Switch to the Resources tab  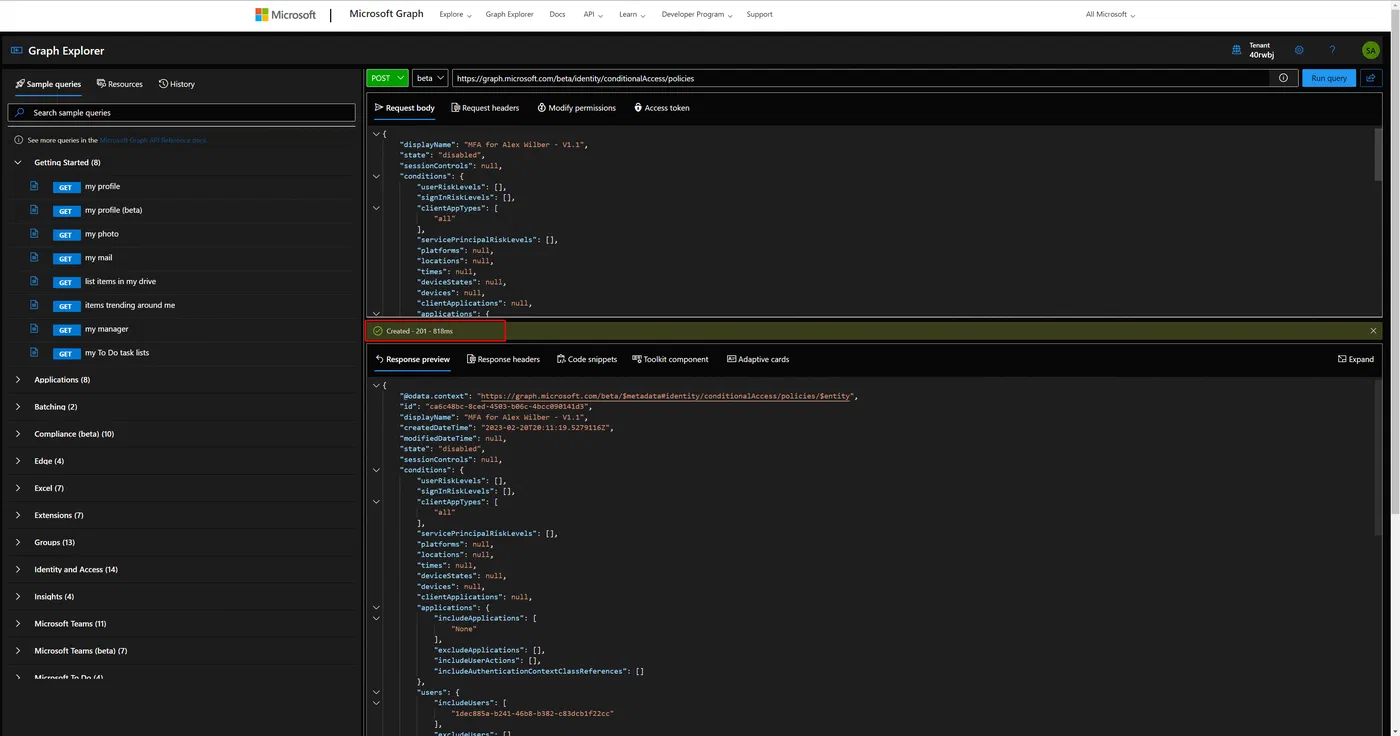(120, 84)
